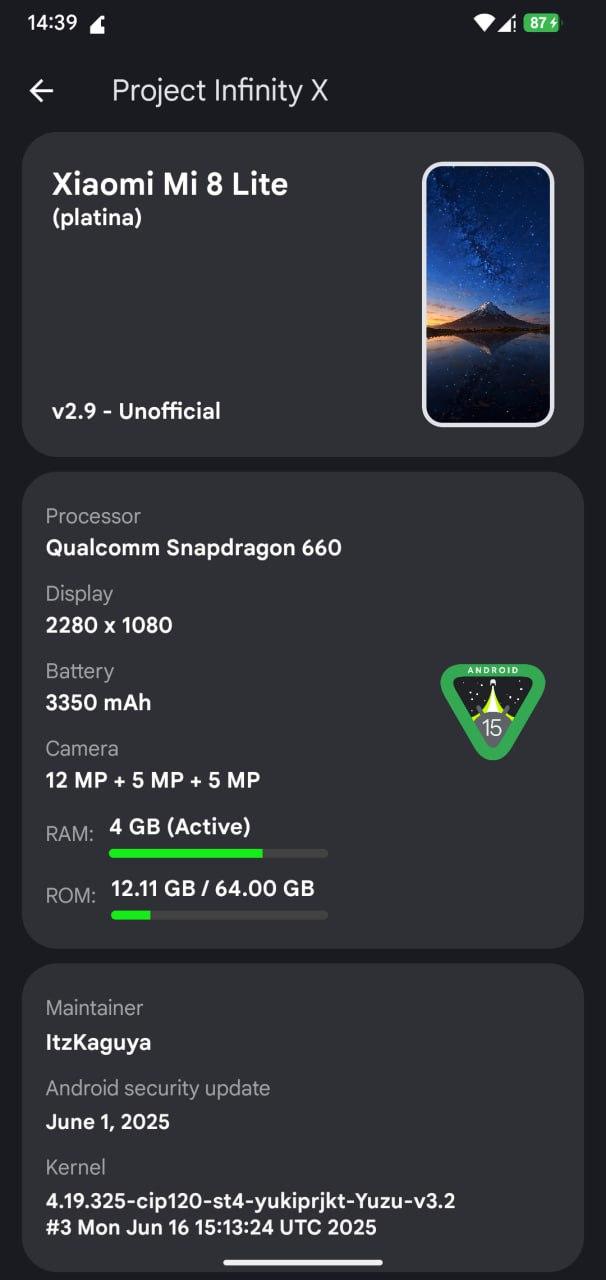
Task: Tap the Project Infinity X title
Action: [x=220, y=91]
